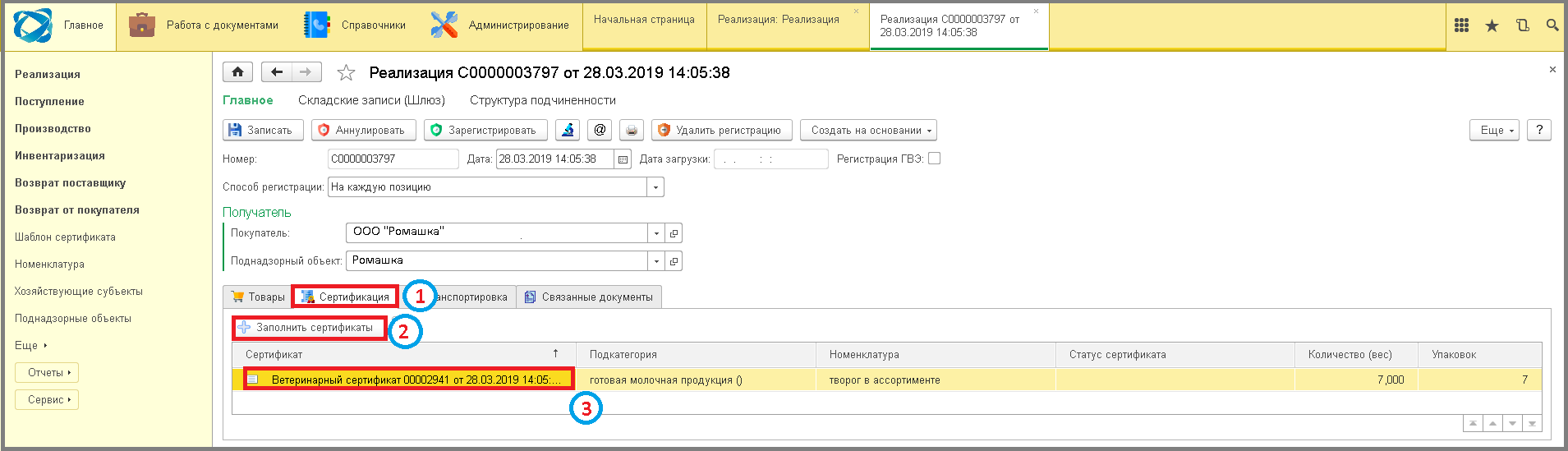Click the Зарегистрировать button
The width and height of the screenshot is (1568, 451).
(x=484, y=130)
